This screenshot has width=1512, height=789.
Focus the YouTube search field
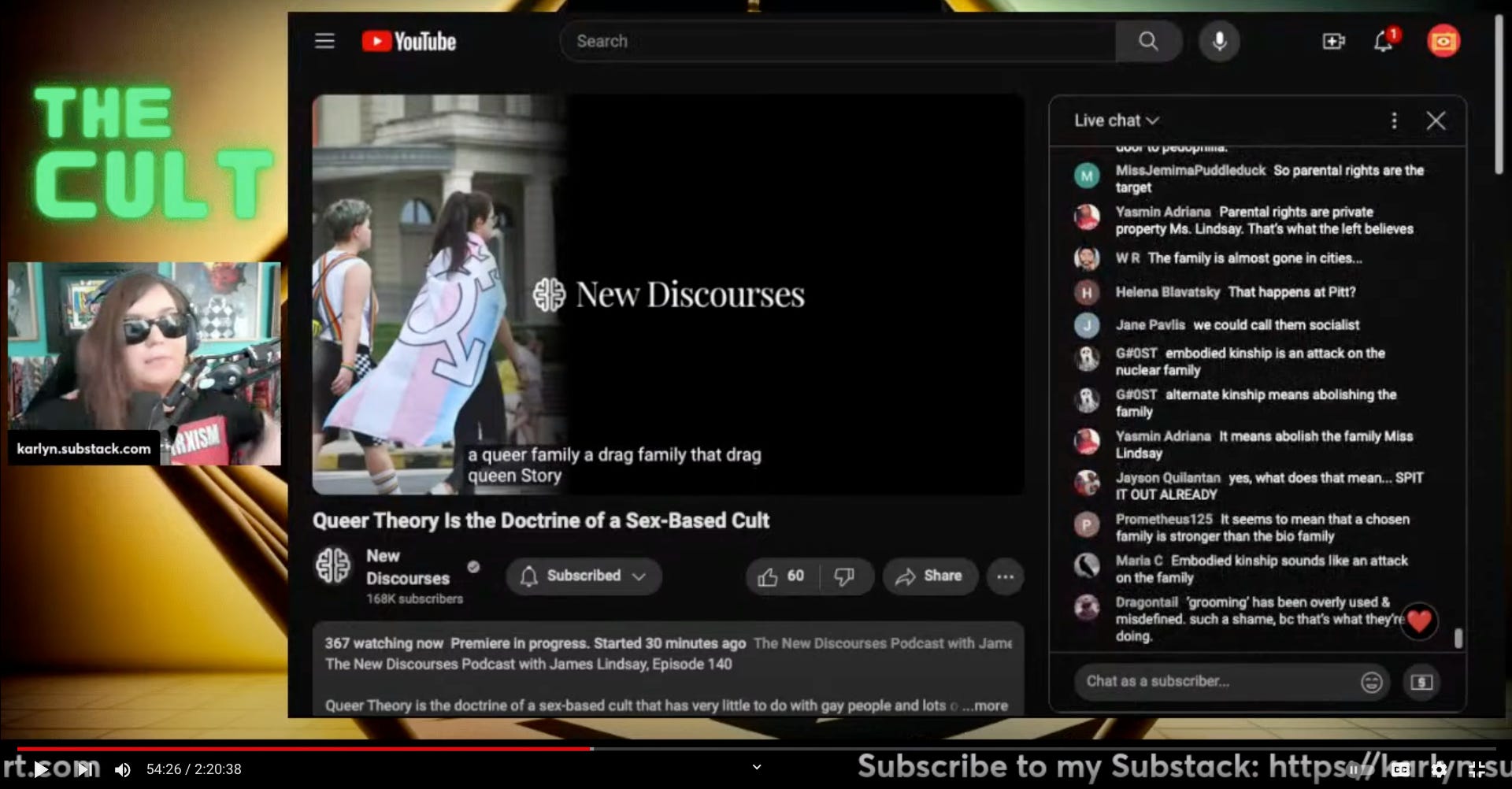point(838,41)
